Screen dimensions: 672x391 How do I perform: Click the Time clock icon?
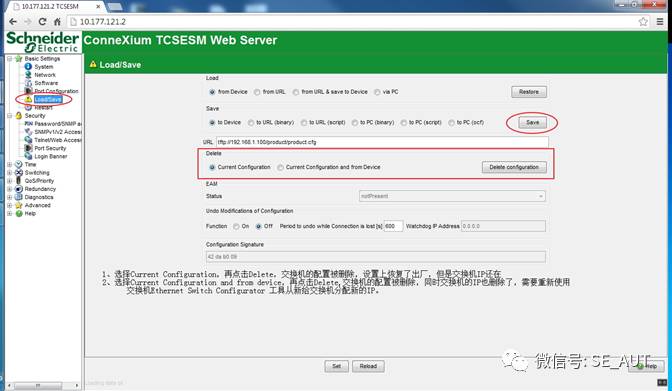18,164
